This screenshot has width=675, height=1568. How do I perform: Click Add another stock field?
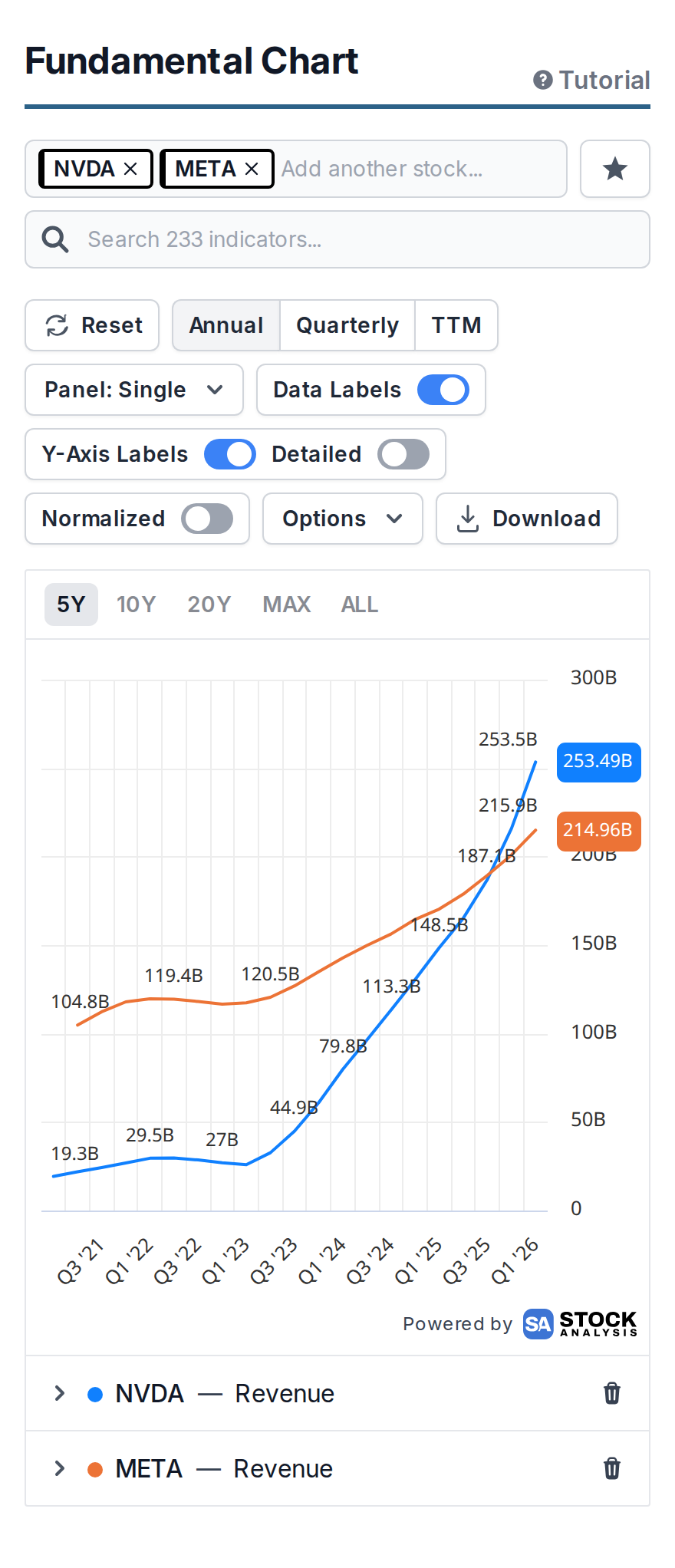click(382, 169)
